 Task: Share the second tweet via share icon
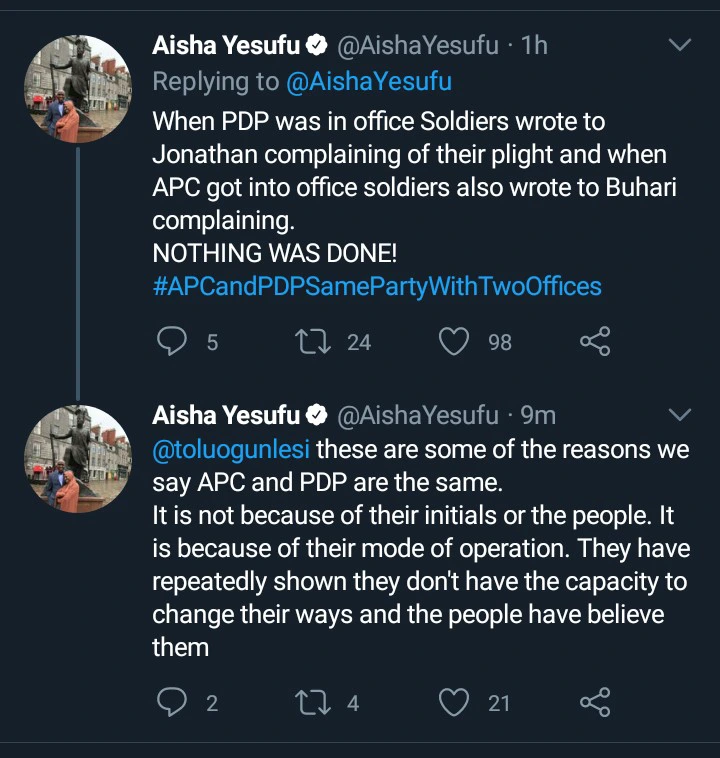[595, 703]
